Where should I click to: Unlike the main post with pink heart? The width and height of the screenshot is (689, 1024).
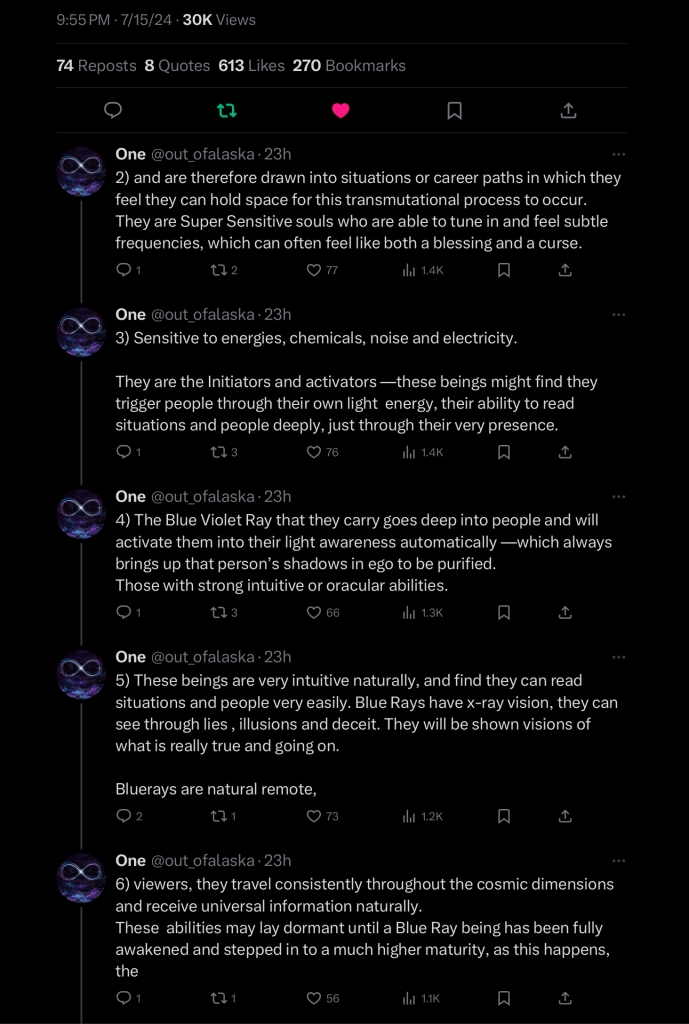(340, 110)
